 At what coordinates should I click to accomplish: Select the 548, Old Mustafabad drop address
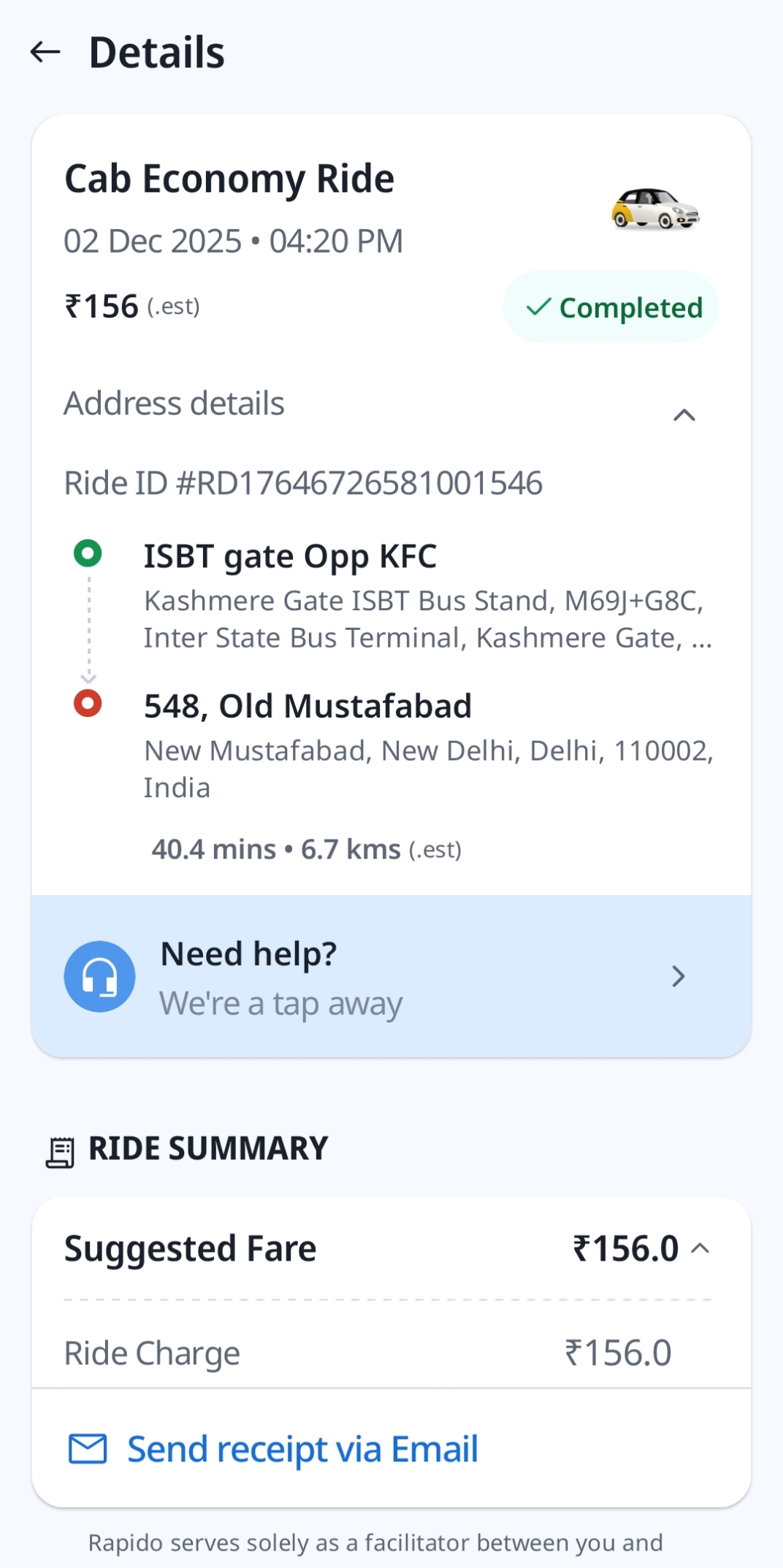click(x=308, y=707)
